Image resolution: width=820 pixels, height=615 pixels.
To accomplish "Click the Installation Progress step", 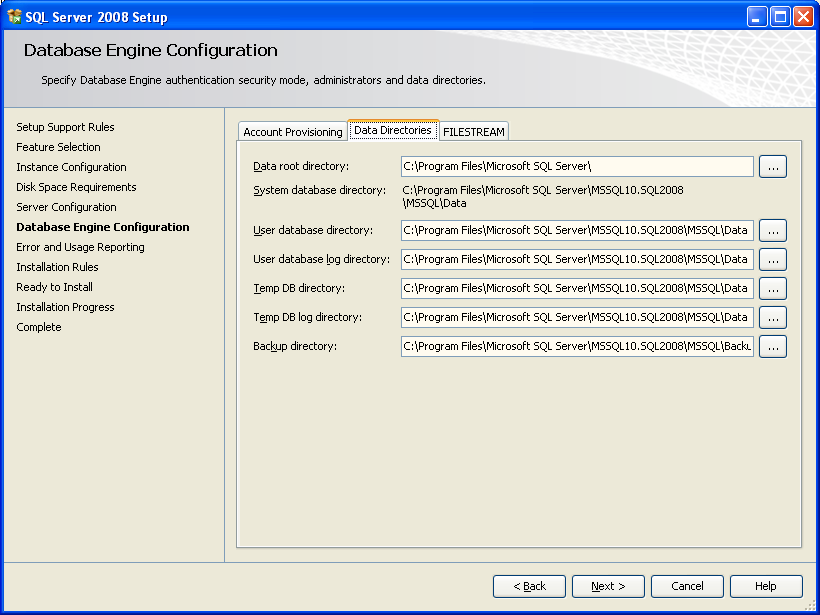I will click(x=65, y=307).
